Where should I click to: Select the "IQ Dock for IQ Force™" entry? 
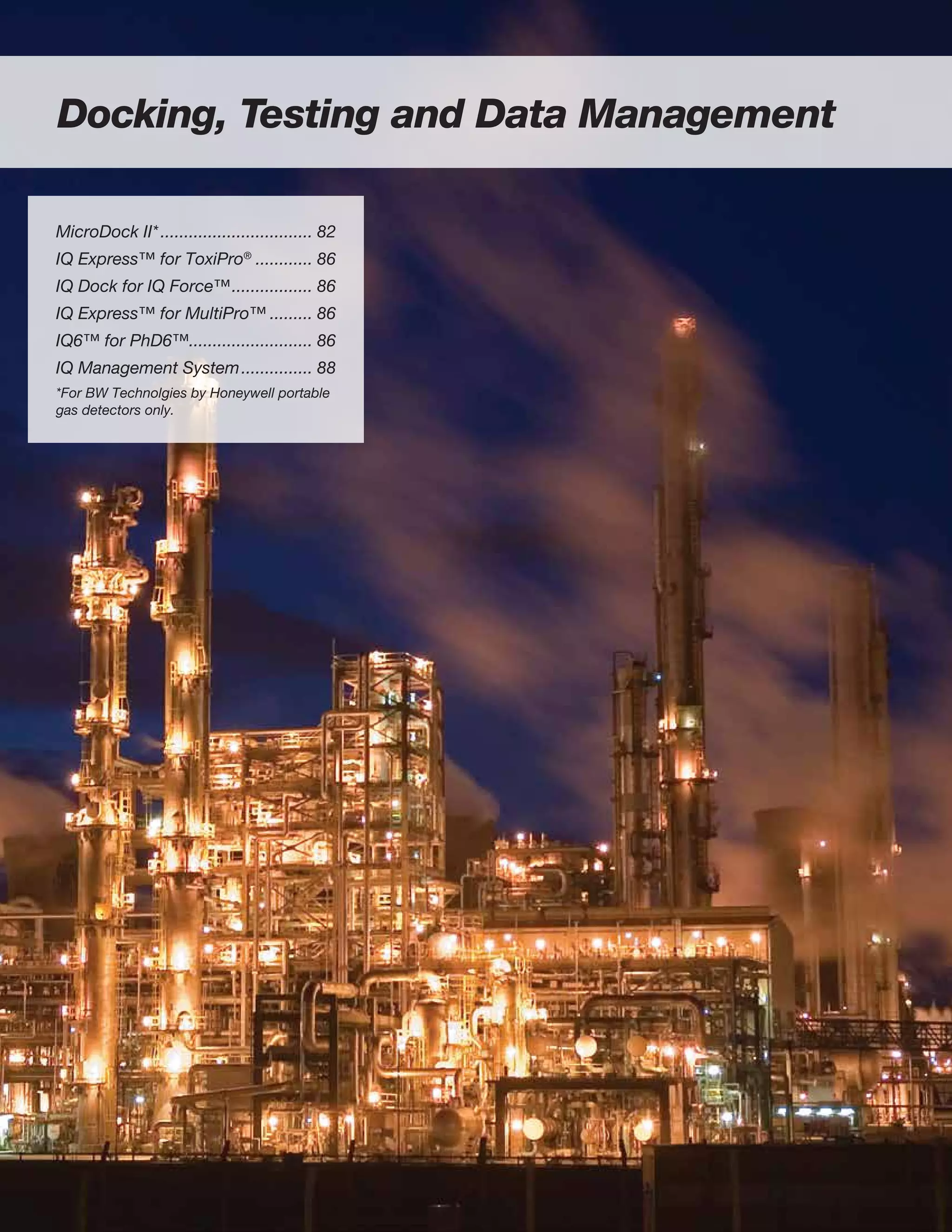(195, 286)
